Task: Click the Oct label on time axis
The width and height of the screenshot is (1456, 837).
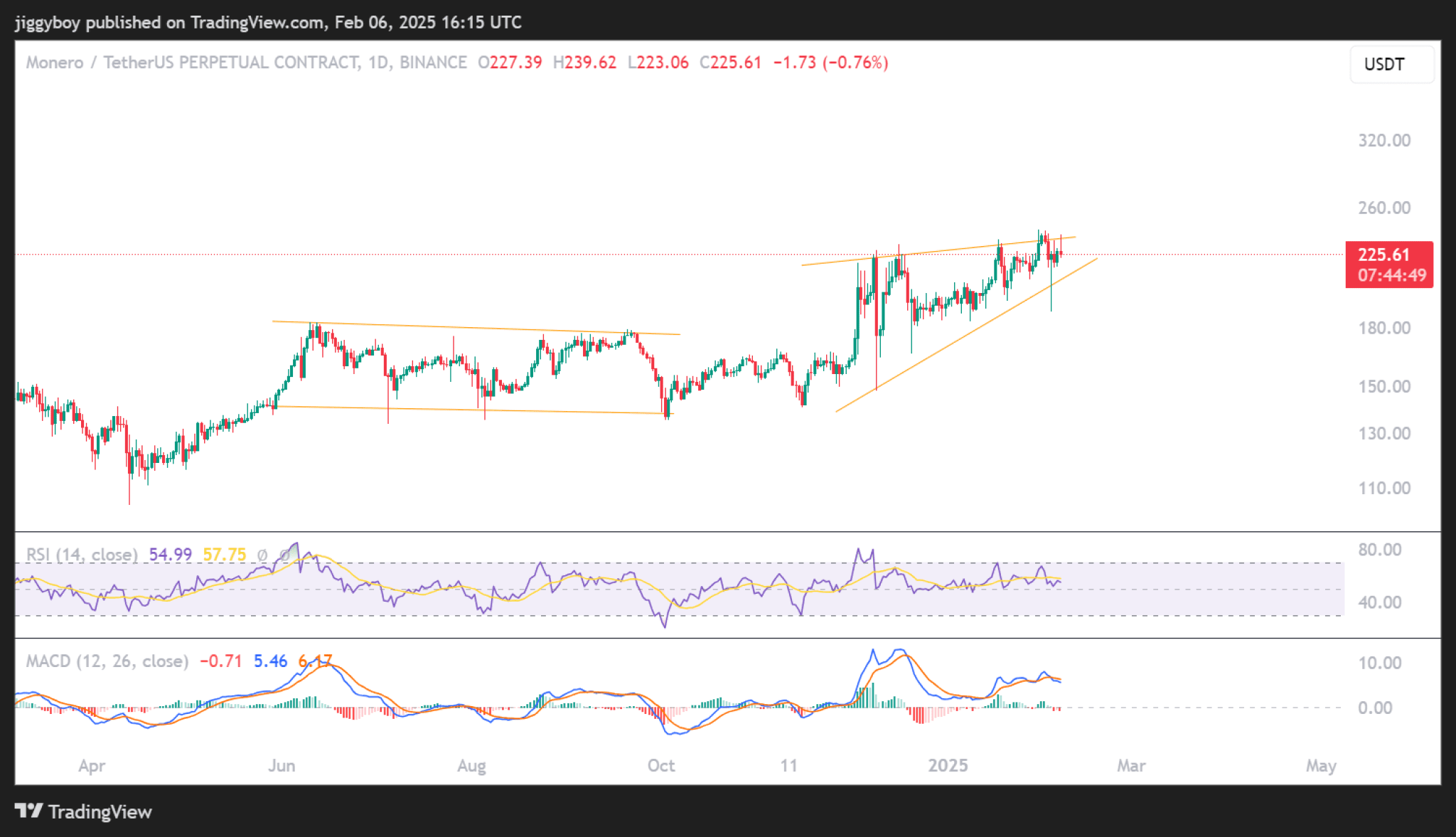Action: pyautogui.click(x=661, y=765)
